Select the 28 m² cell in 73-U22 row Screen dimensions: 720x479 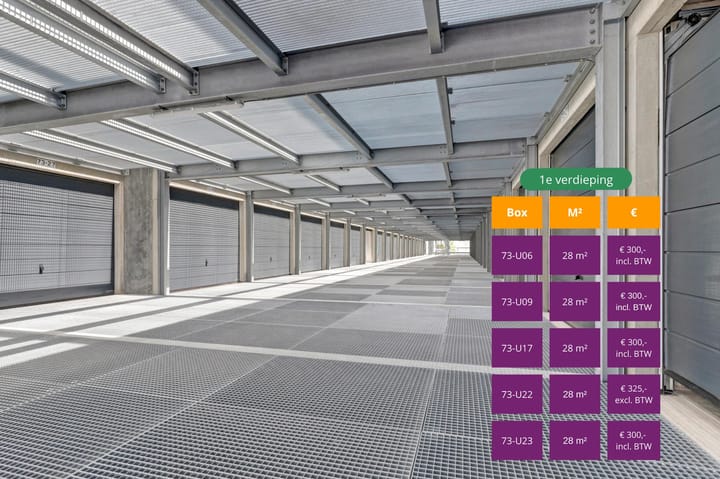coord(575,394)
